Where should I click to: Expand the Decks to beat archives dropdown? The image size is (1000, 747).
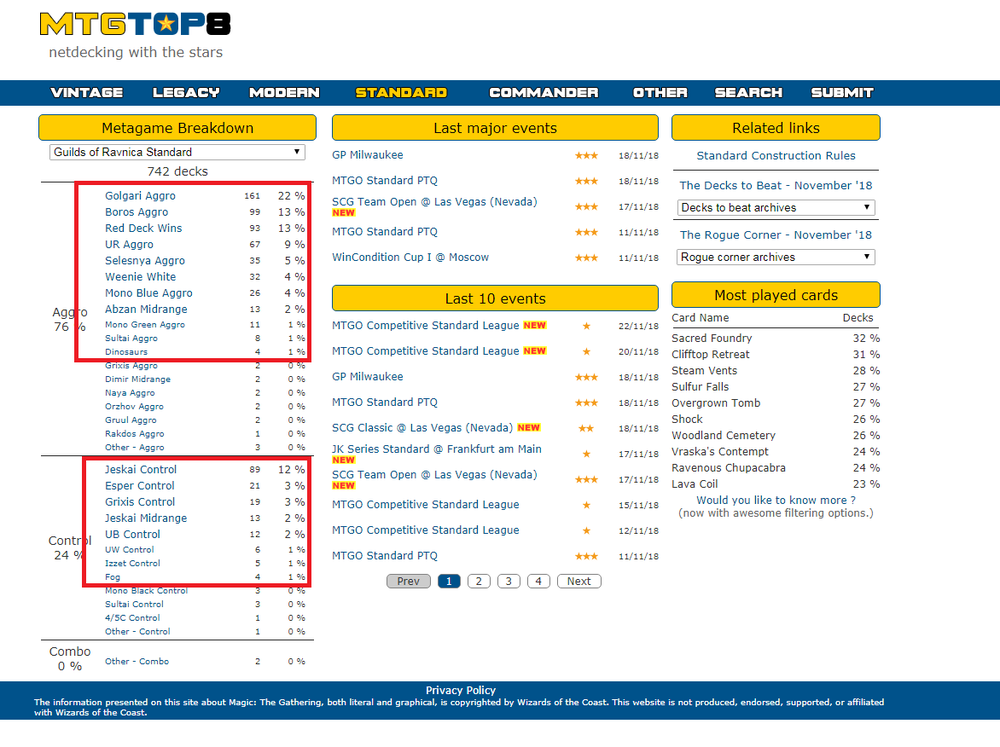click(775, 208)
